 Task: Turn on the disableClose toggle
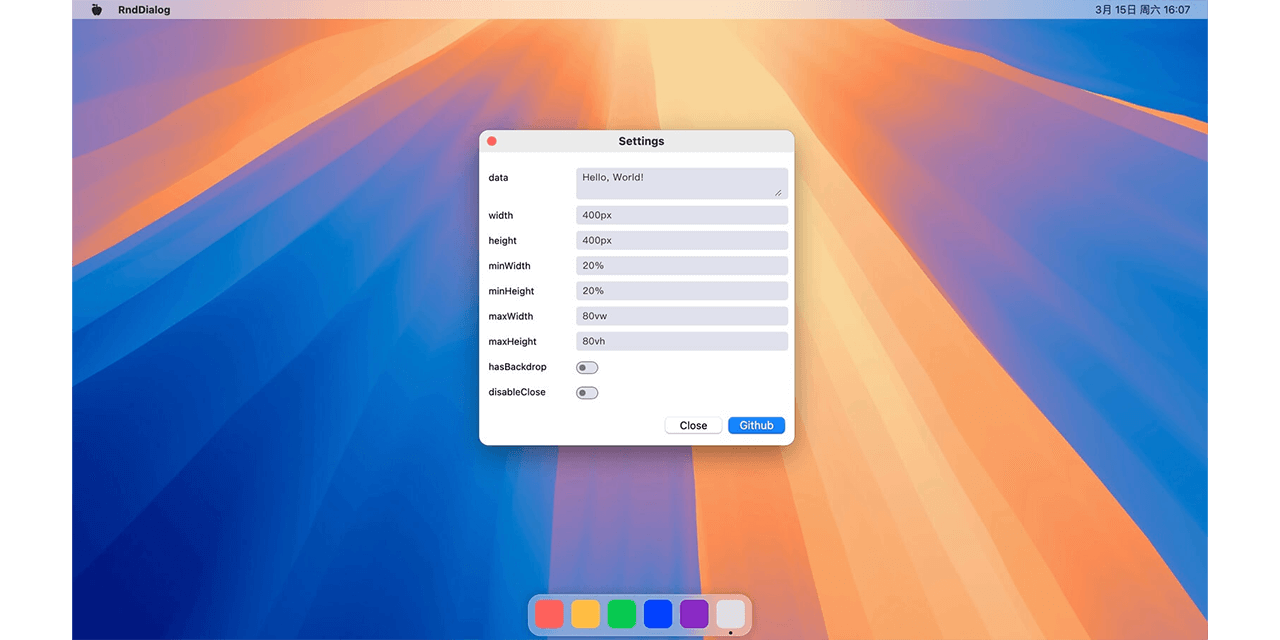tap(587, 393)
